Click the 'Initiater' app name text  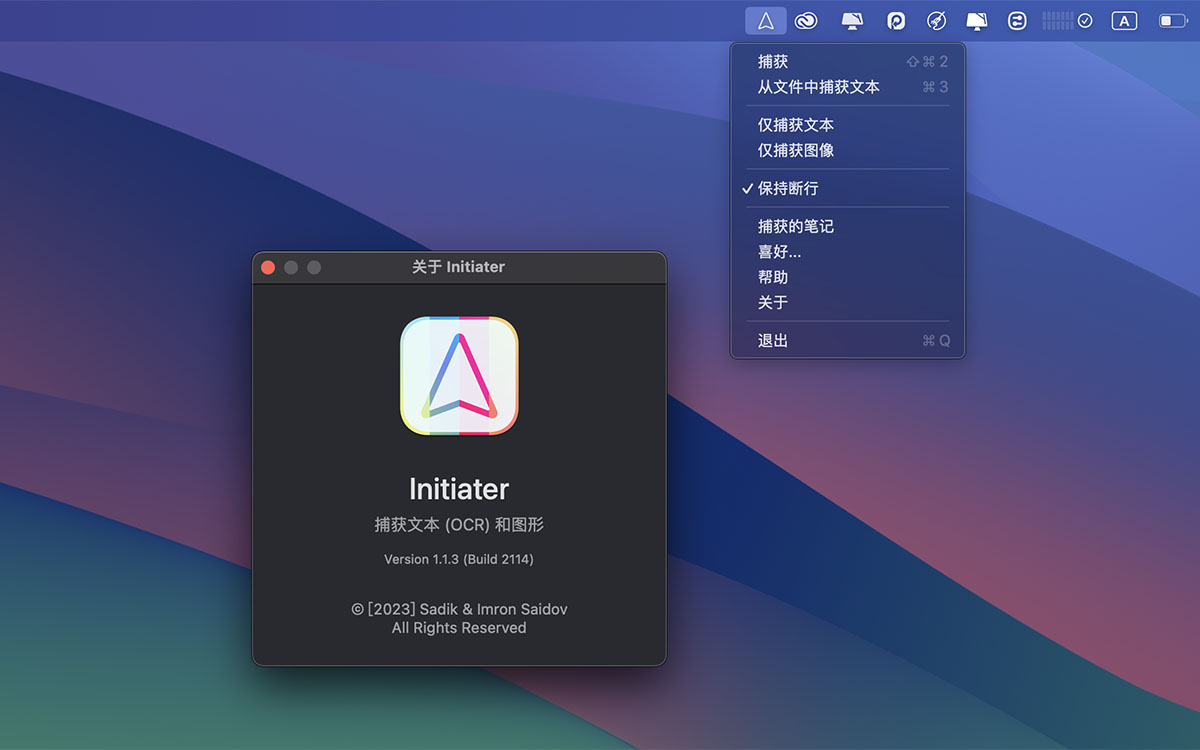pyautogui.click(x=459, y=489)
